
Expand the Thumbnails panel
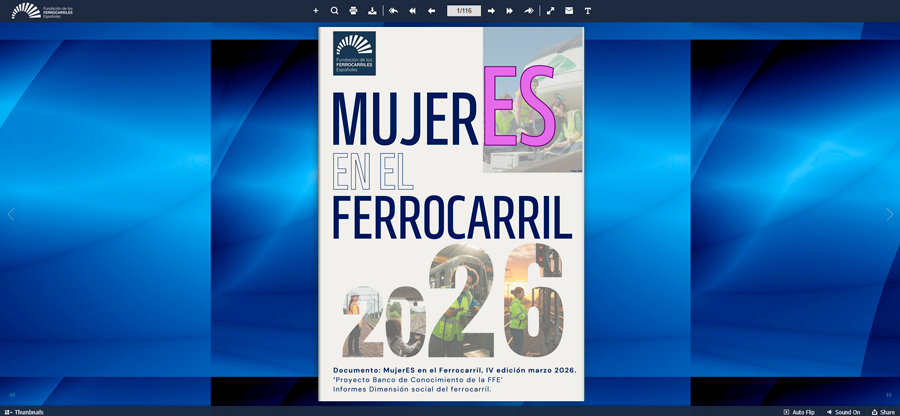point(24,411)
